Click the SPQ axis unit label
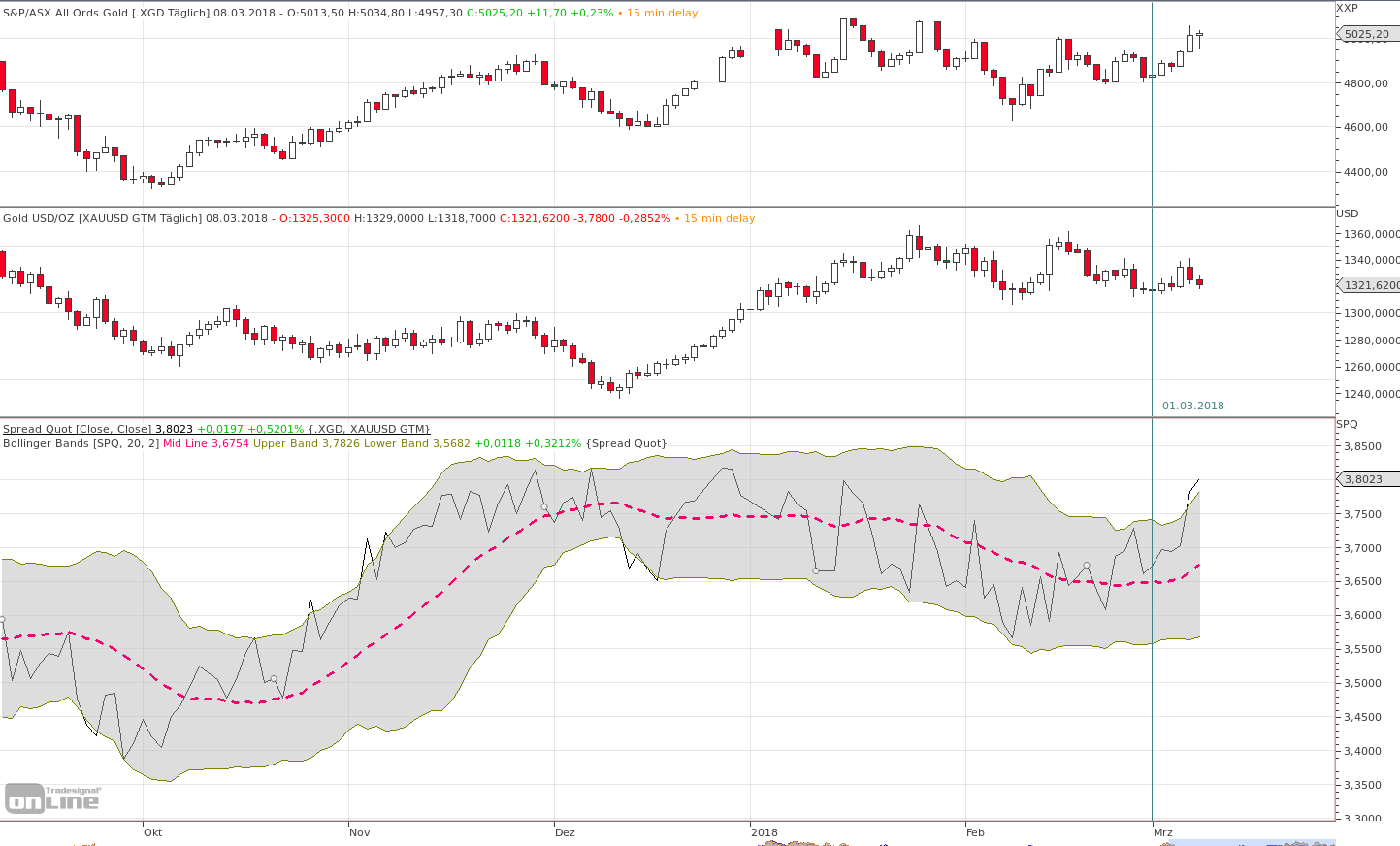Screen dimensions: 1400x846 [1348, 424]
